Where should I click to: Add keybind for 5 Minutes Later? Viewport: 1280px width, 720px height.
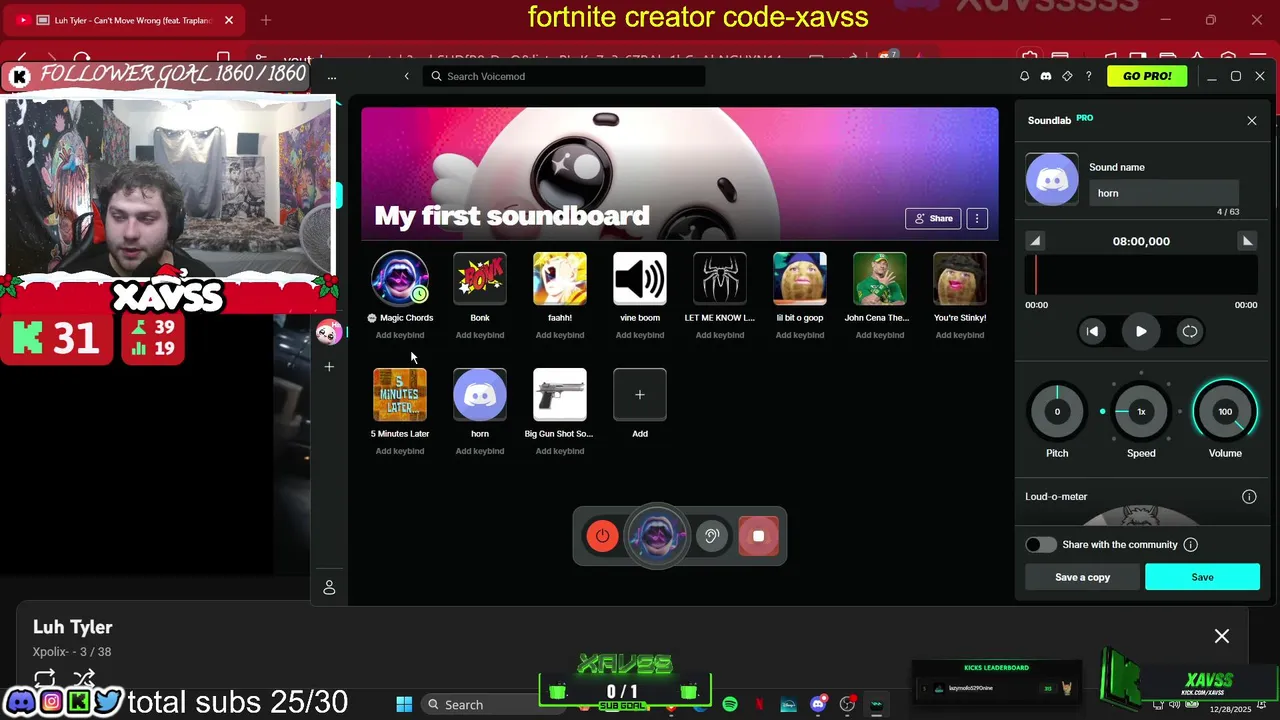400,451
